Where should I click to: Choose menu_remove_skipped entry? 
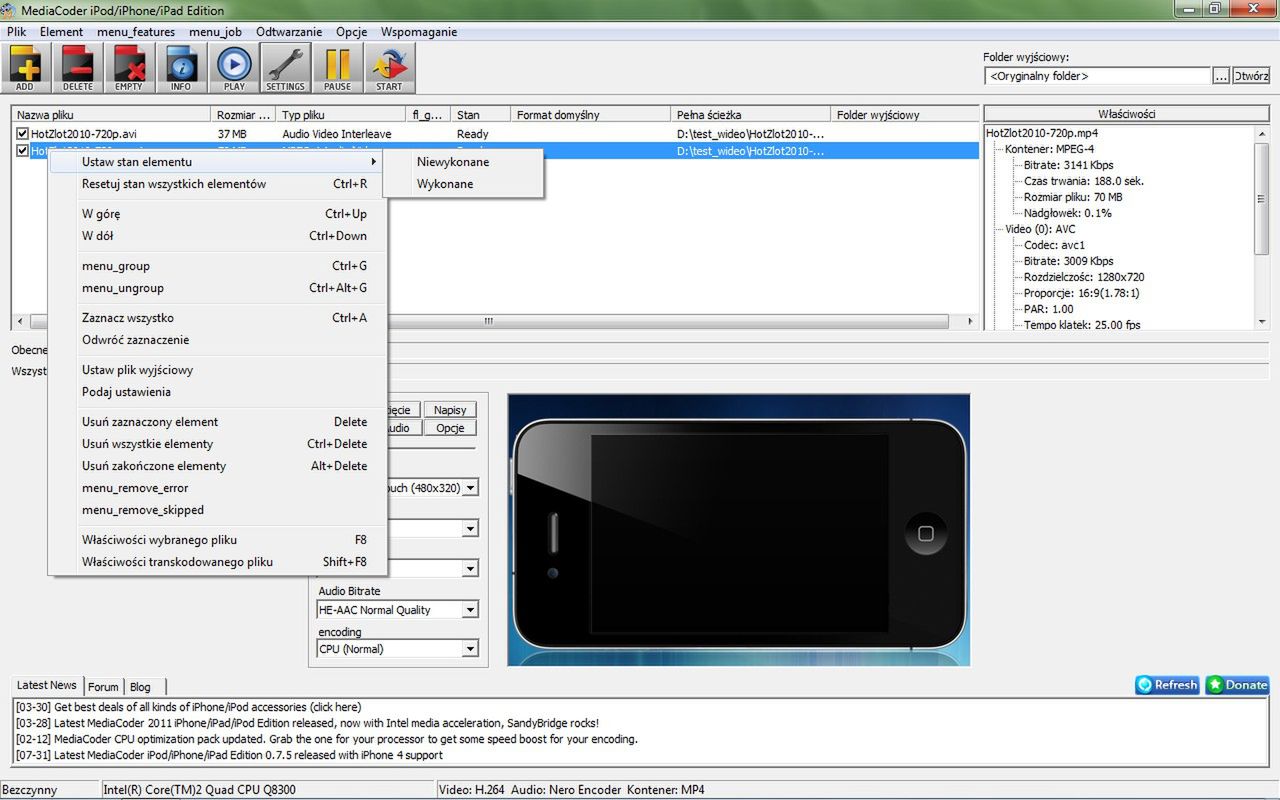pos(216,510)
